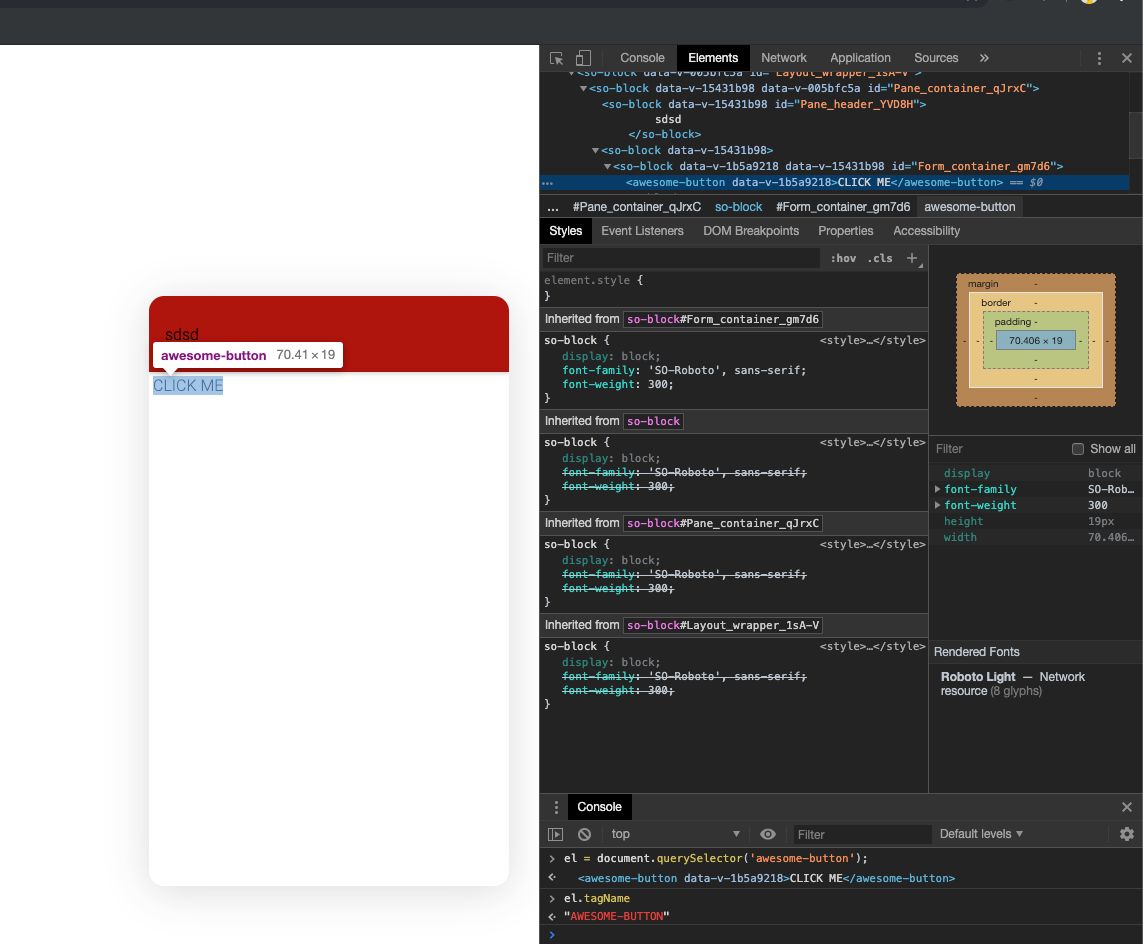1143x944 pixels.
Task: Show the console sidebar icon
Action: click(x=555, y=835)
